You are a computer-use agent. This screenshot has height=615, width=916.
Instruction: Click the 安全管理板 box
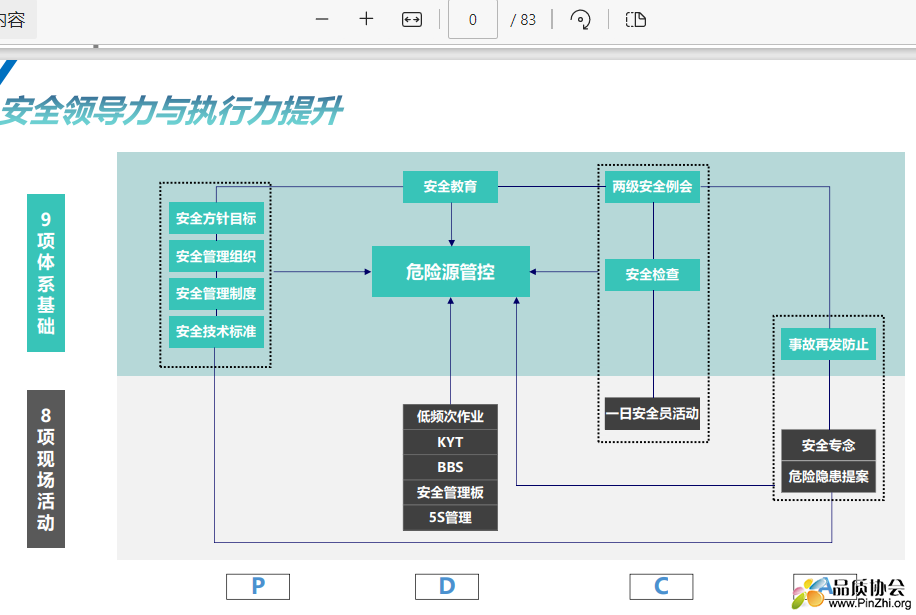point(450,492)
